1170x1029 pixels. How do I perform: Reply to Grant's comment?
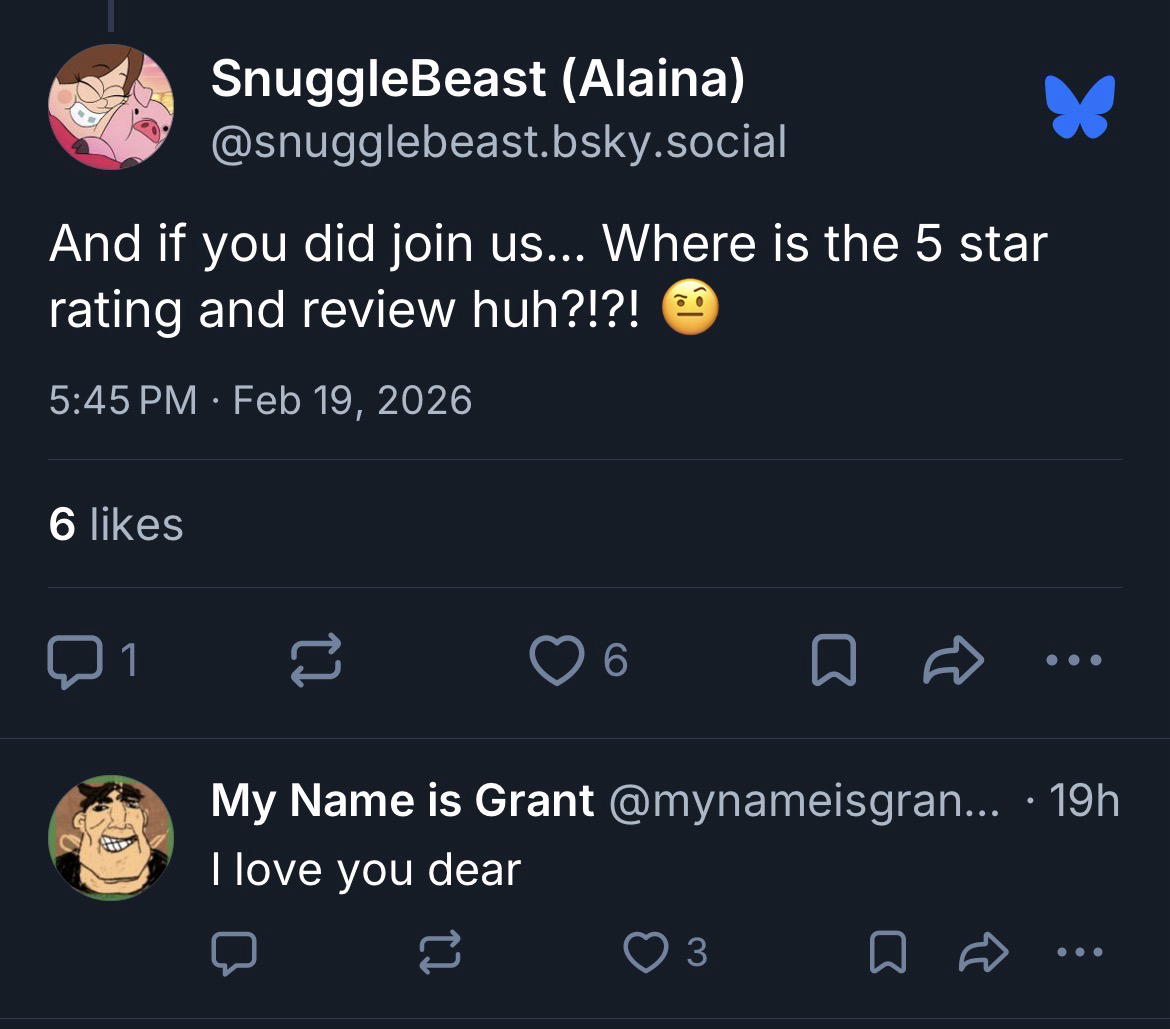[x=233, y=952]
